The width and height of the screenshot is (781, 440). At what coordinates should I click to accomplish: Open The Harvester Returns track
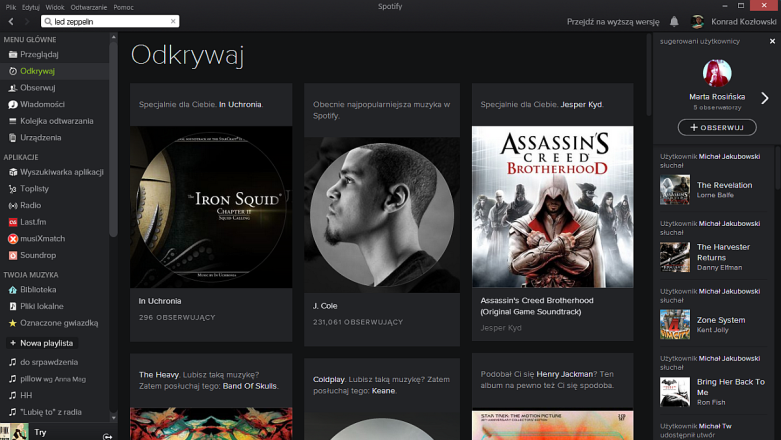coord(723,252)
